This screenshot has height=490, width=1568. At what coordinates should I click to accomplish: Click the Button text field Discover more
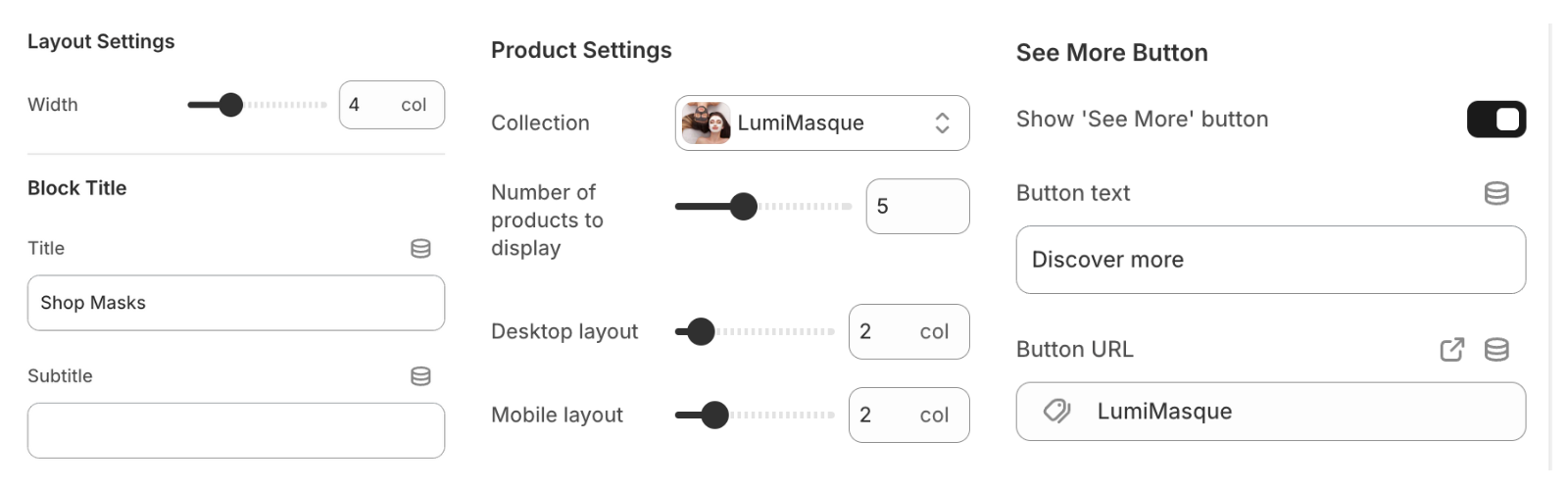[1270, 260]
